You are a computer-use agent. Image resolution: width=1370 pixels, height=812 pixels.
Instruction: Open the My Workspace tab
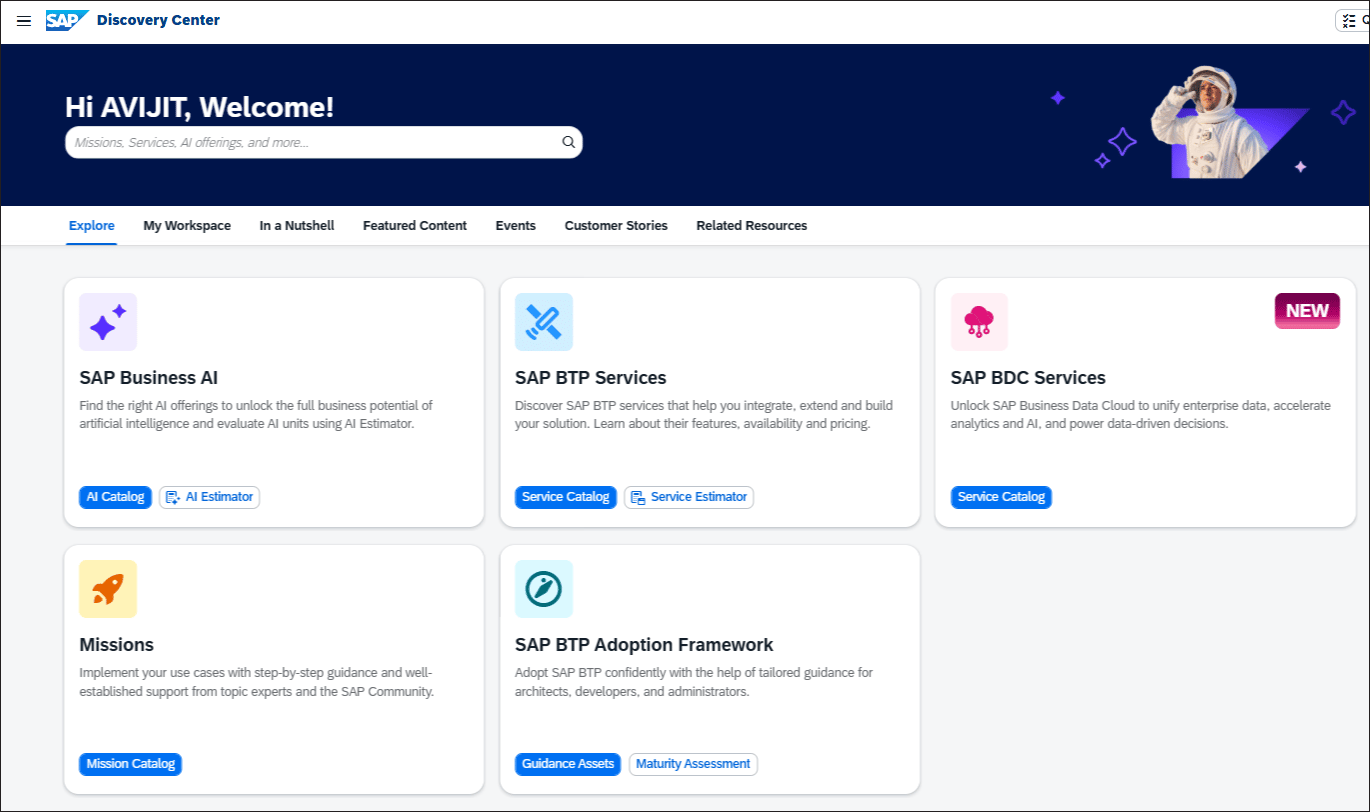(187, 226)
